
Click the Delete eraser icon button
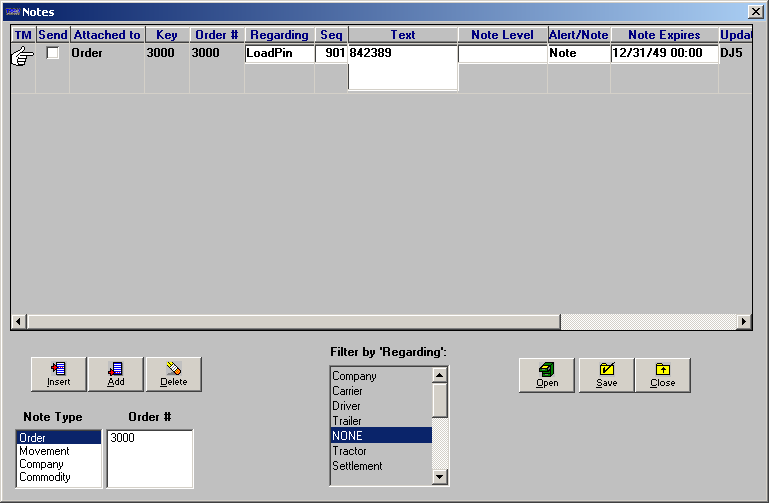tap(174, 375)
